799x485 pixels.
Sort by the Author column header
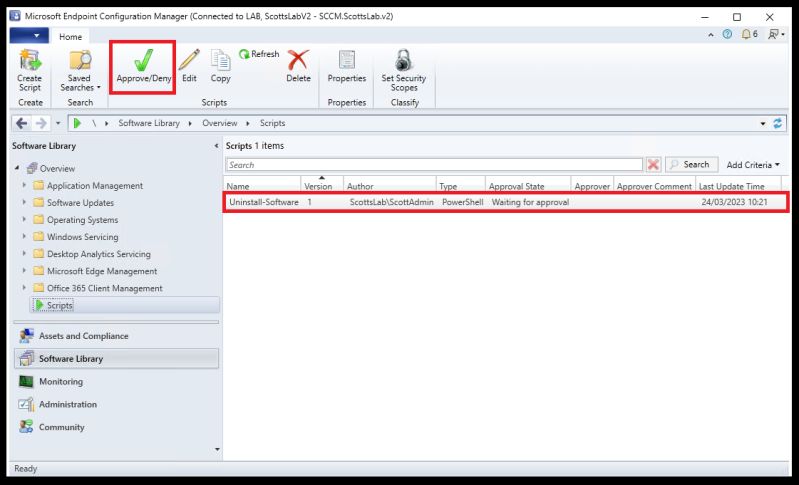[390, 186]
